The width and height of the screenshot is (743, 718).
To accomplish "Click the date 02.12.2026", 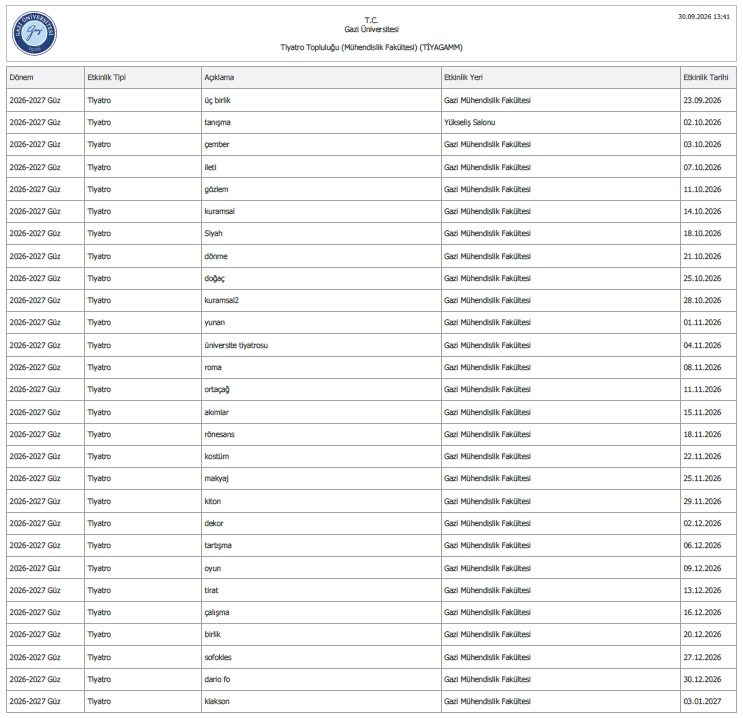I will tap(702, 523).
